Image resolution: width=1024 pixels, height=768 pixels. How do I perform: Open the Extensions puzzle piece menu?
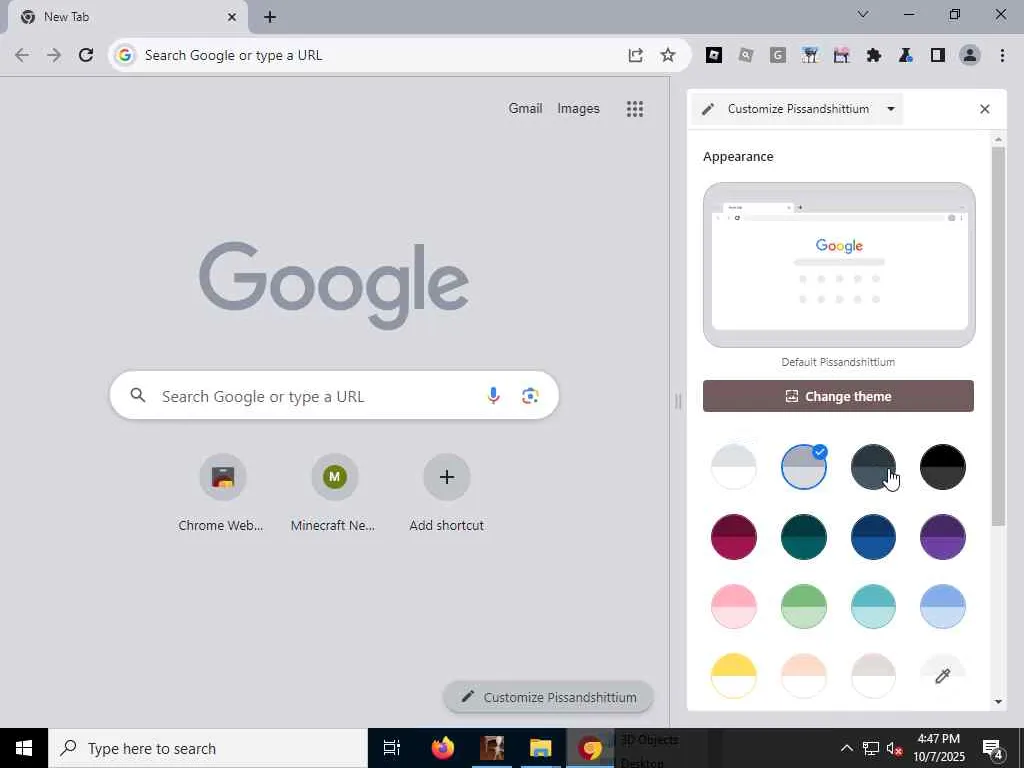(874, 56)
